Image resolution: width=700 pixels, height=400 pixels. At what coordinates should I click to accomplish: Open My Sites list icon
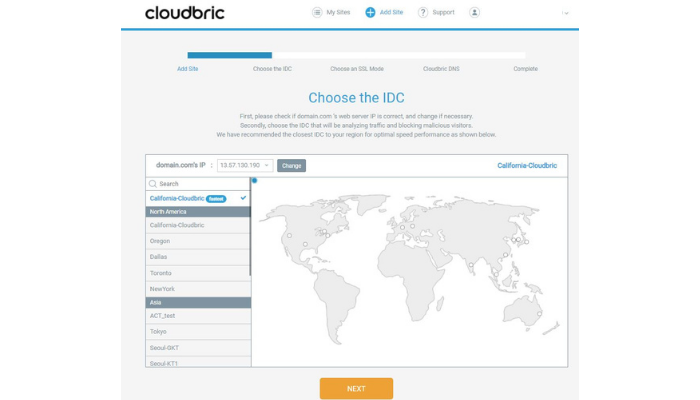[x=317, y=13]
